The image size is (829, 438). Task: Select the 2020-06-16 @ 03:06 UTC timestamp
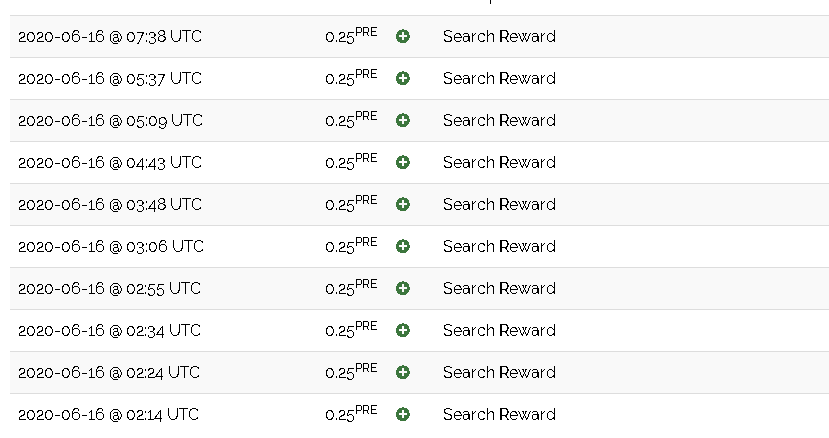[111, 247]
